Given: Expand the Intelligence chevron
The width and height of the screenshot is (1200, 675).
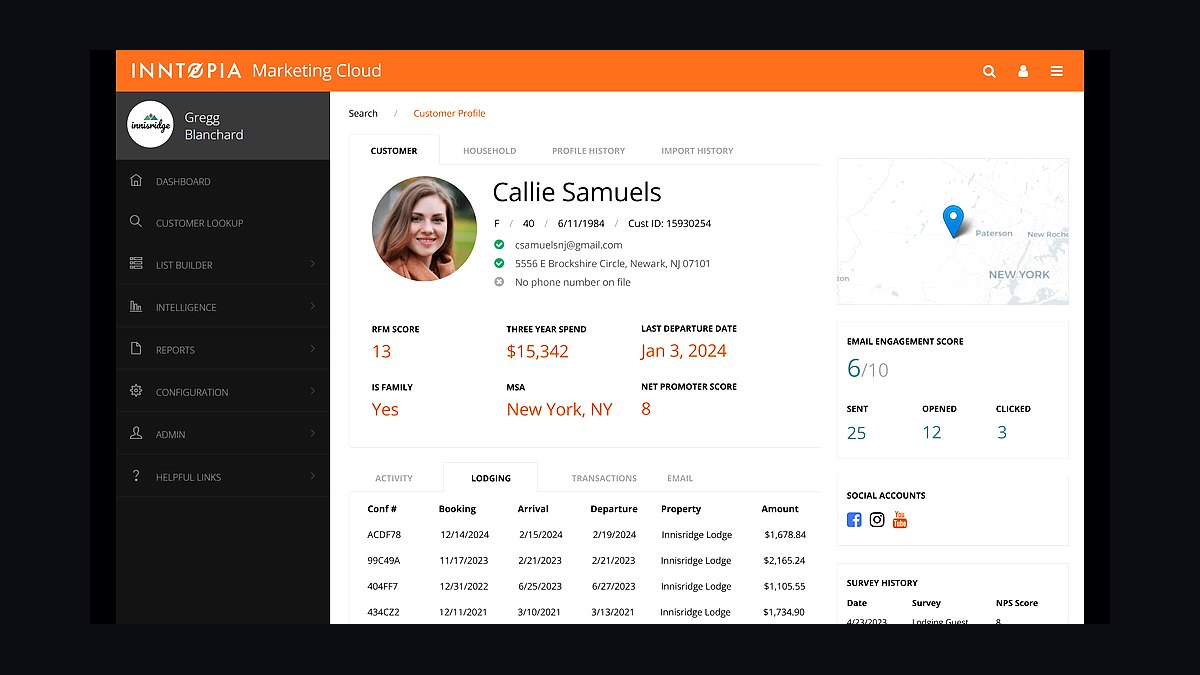Looking at the screenshot, I should (312, 306).
